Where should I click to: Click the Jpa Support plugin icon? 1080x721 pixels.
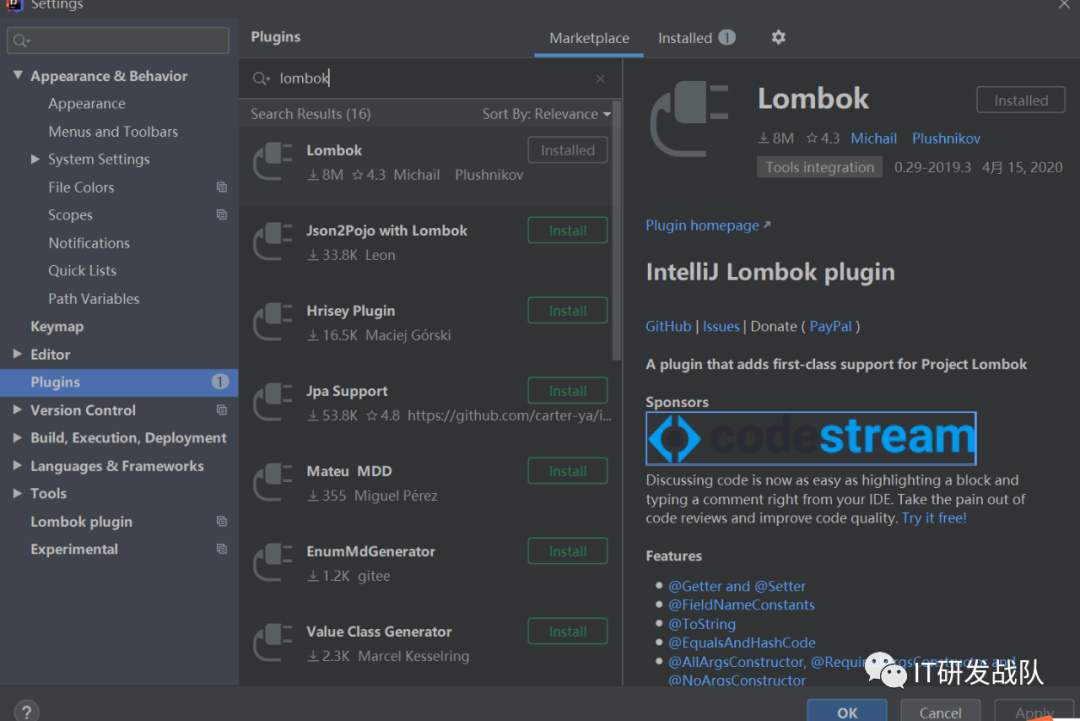pos(273,402)
